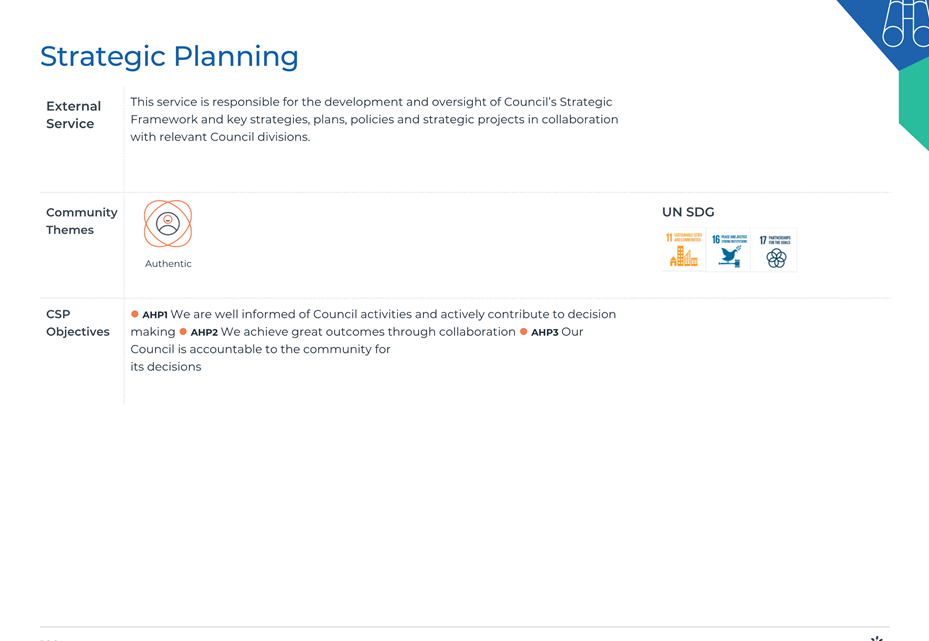Viewport: 929px width, 641px height.
Task: Click the service description paragraph
Action: tap(374, 119)
